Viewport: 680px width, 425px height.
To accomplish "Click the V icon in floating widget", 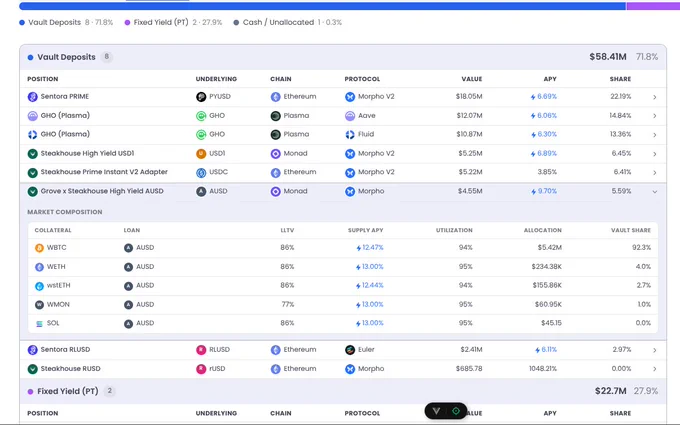I will point(436,411).
